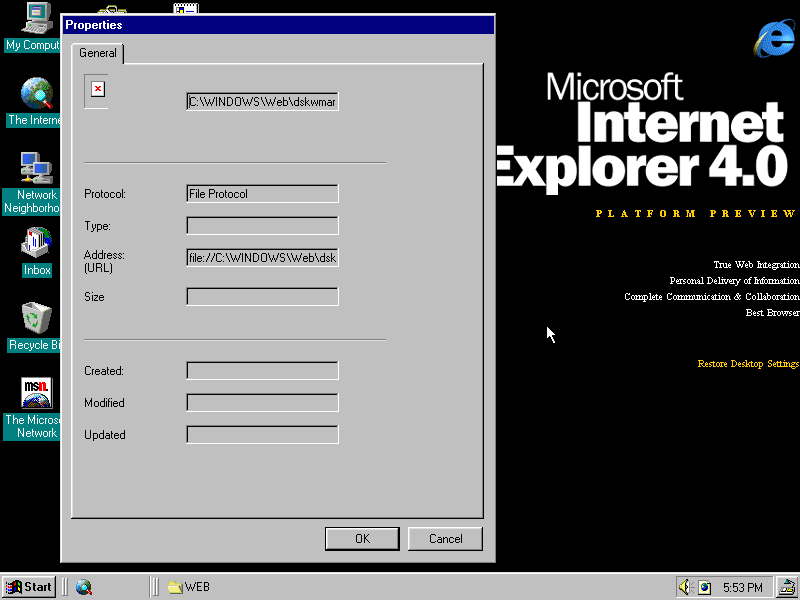Viewport: 800px width, 600px height.
Task: Open the Start menu
Action: [30, 587]
